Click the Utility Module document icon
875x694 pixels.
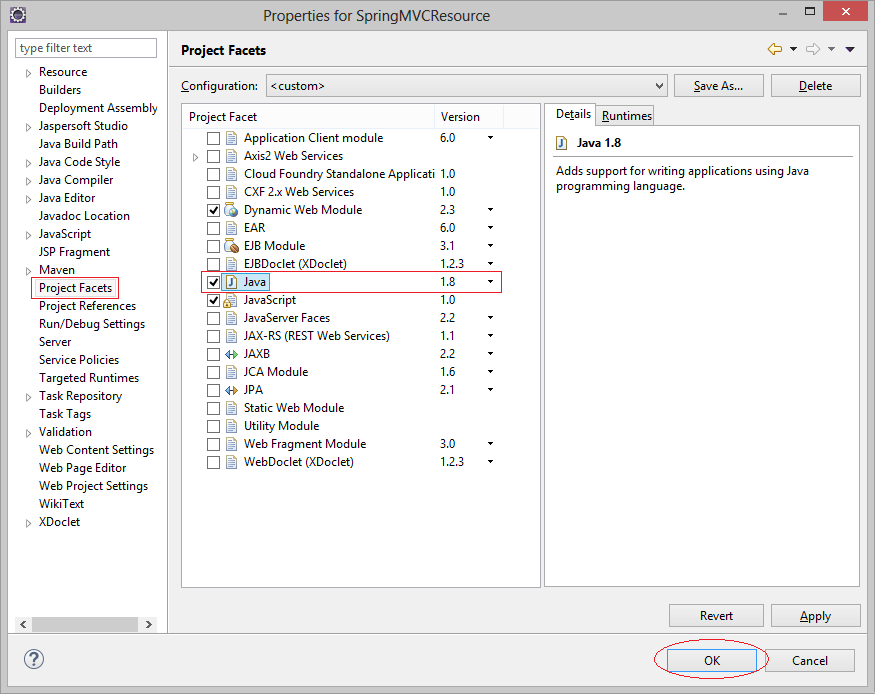pos(231,426)
